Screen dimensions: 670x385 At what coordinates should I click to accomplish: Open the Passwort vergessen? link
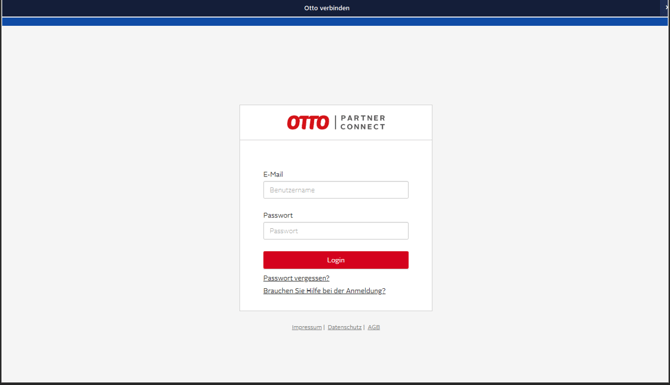pos(296,278)
